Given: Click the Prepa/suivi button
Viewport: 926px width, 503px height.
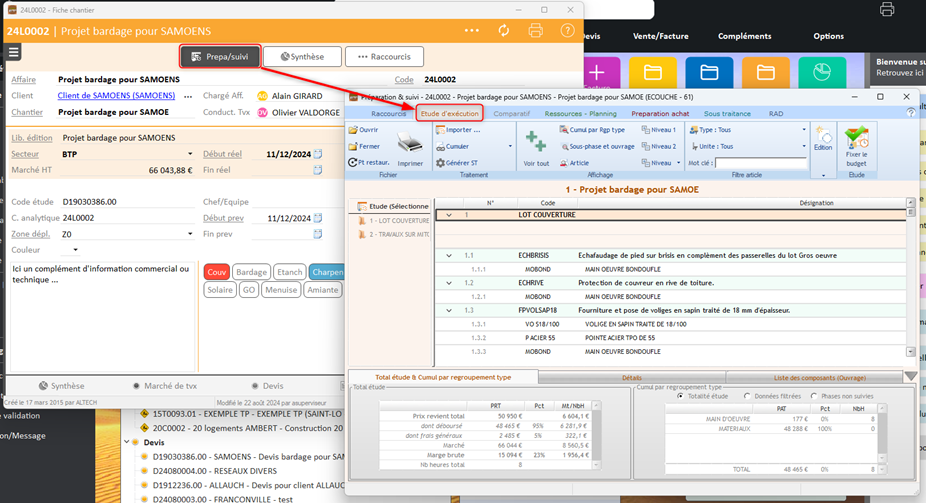Looking at the screenshot, I should (220, 57).
